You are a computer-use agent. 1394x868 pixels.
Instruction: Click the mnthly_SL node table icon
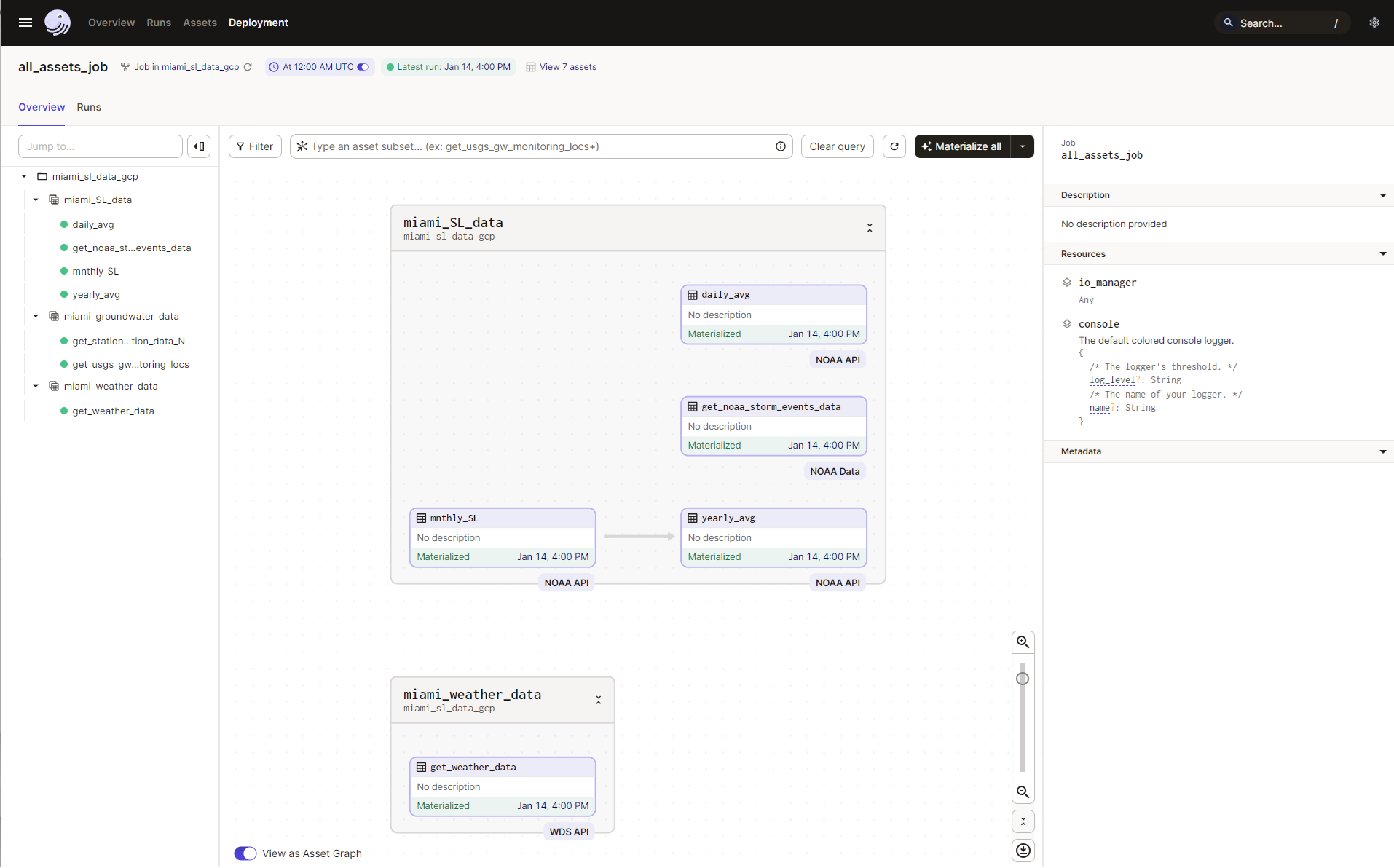[x=421, y=518]
